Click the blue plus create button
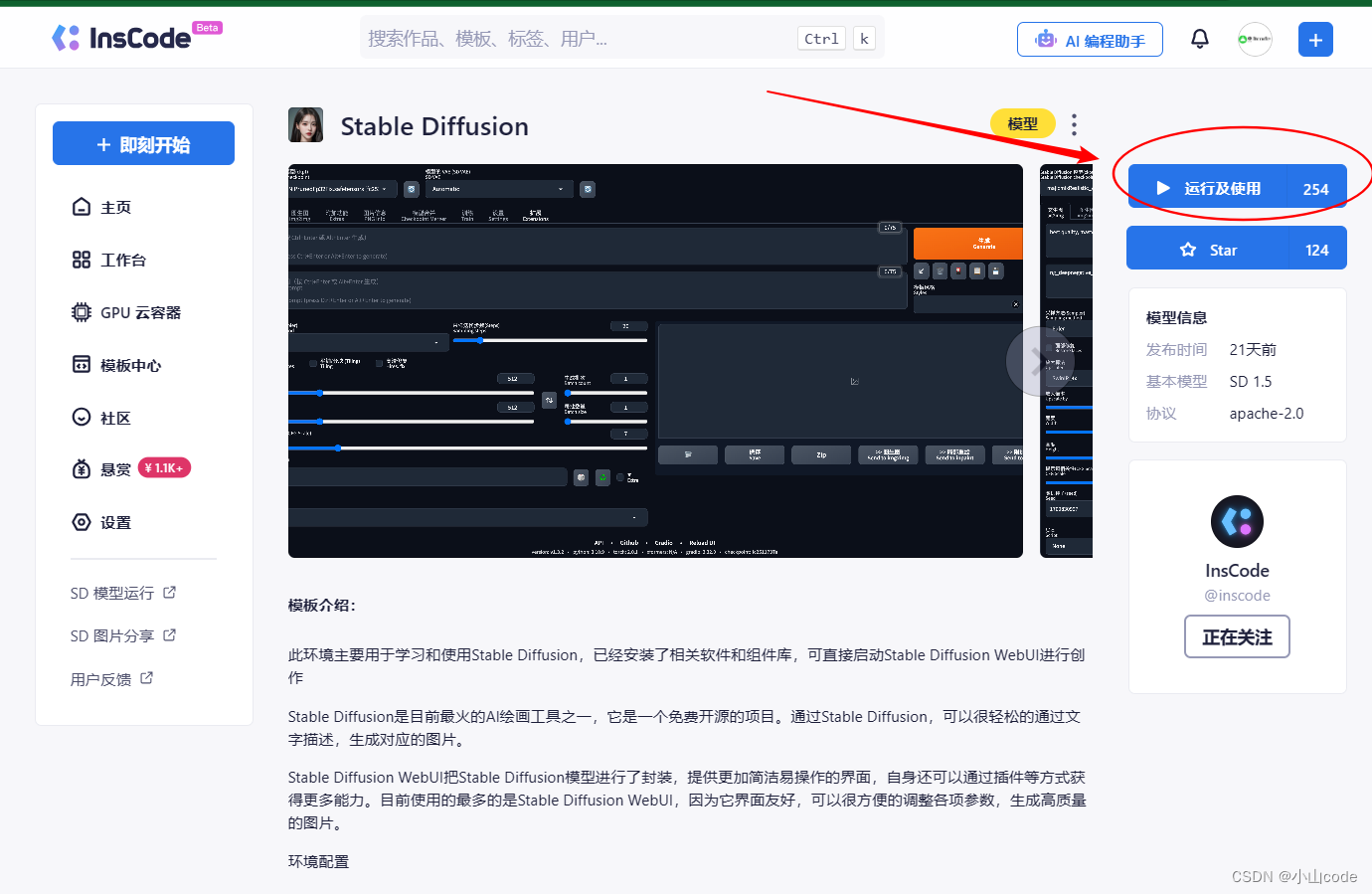The image size is (1372, 894). click(x=1315, y=40)
